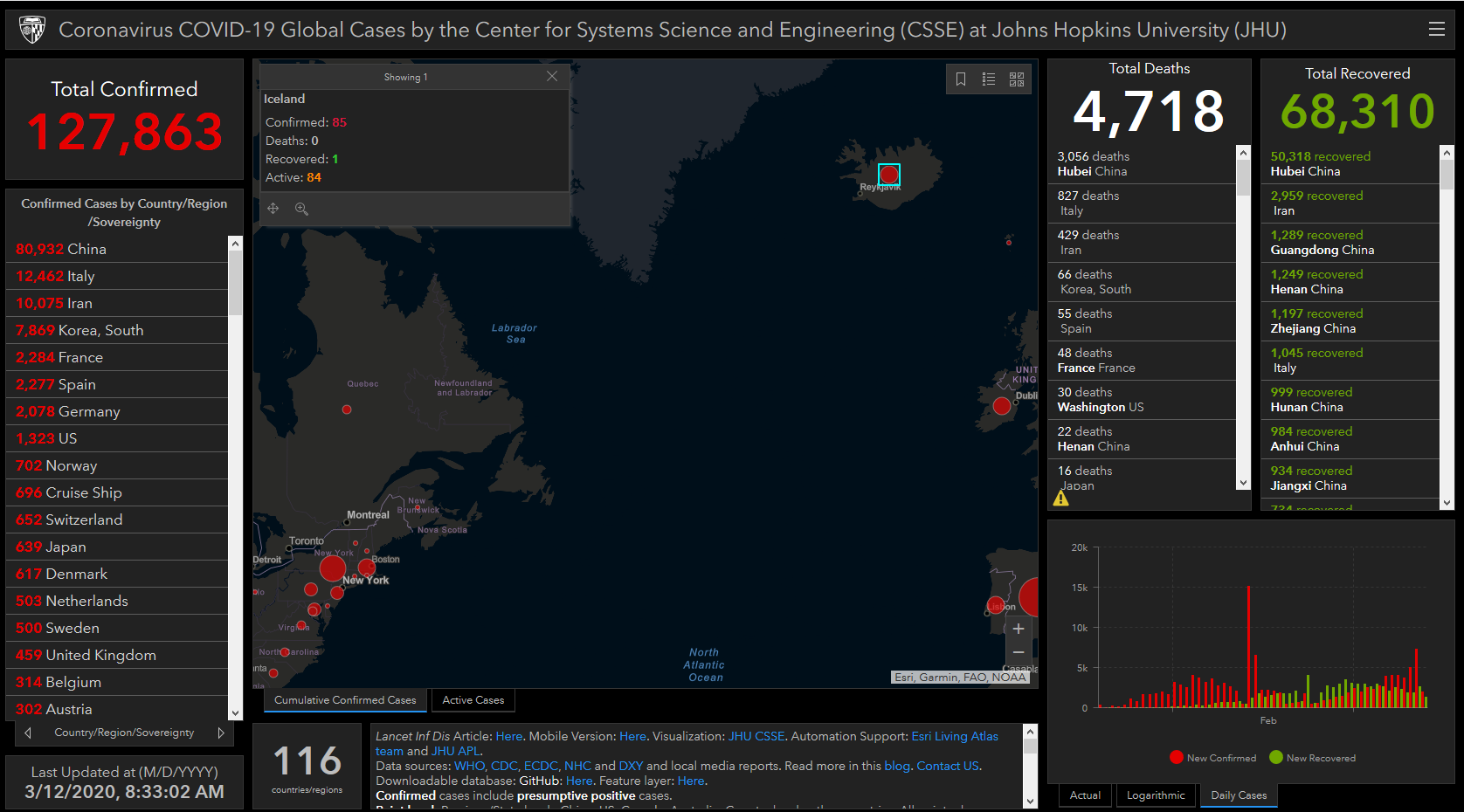Viewport: 1464px width, 812px height.
Task: Select Denmark in confirmed cases list
Action: pyautogui.click(x=117, y=574)
